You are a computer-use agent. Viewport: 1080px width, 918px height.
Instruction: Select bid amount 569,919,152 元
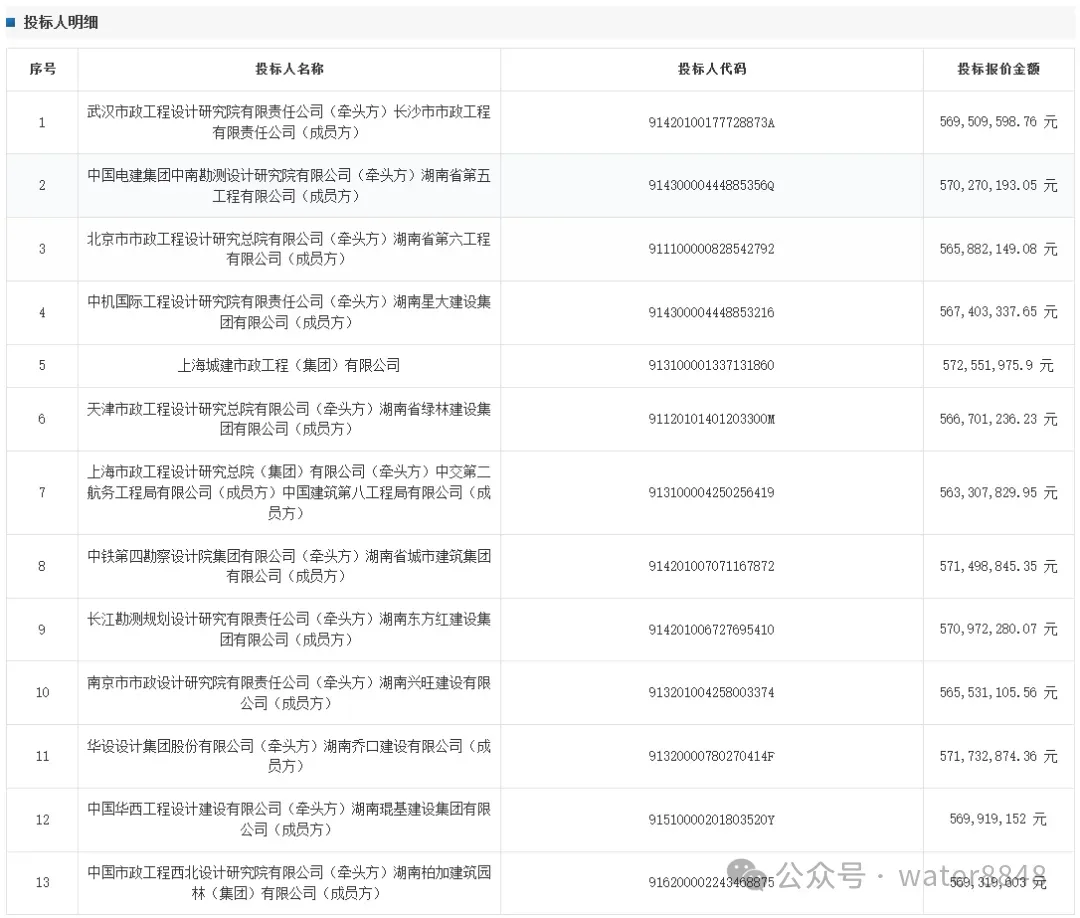(998, 819)
